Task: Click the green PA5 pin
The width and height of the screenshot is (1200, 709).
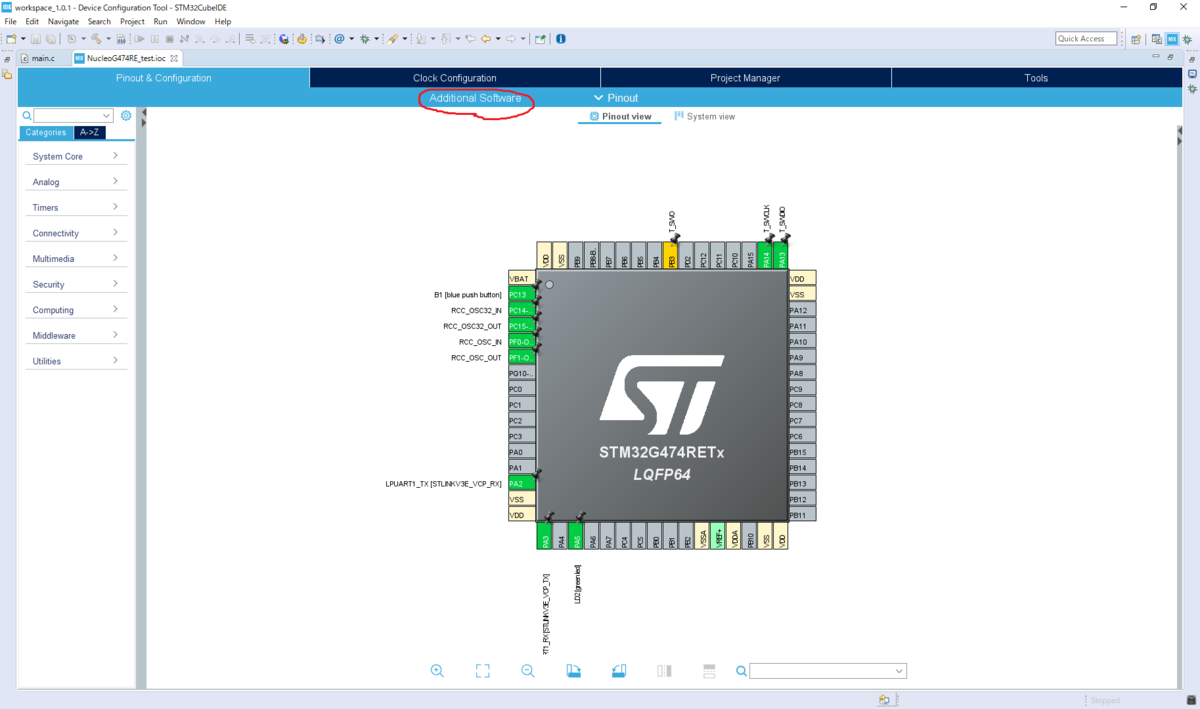Action: 577,536
